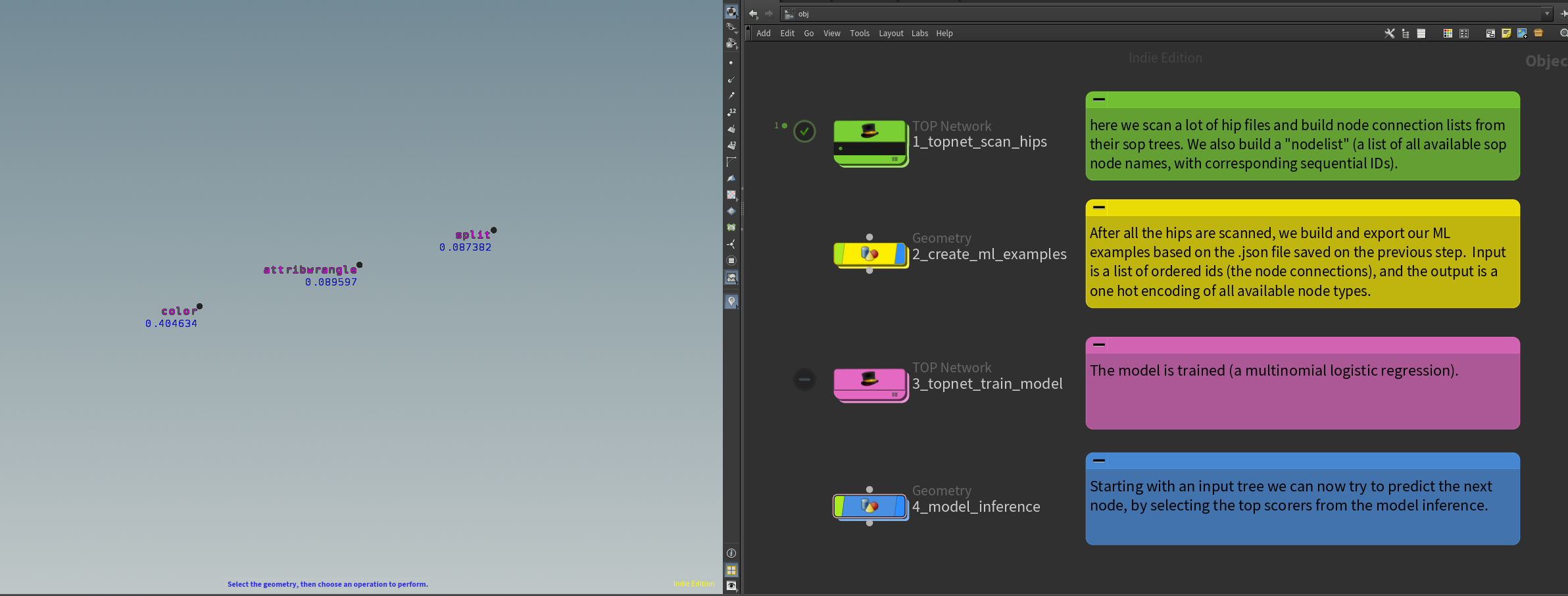Click the add background image icon
The image size is (1568, 596).
click(1522, 34)
